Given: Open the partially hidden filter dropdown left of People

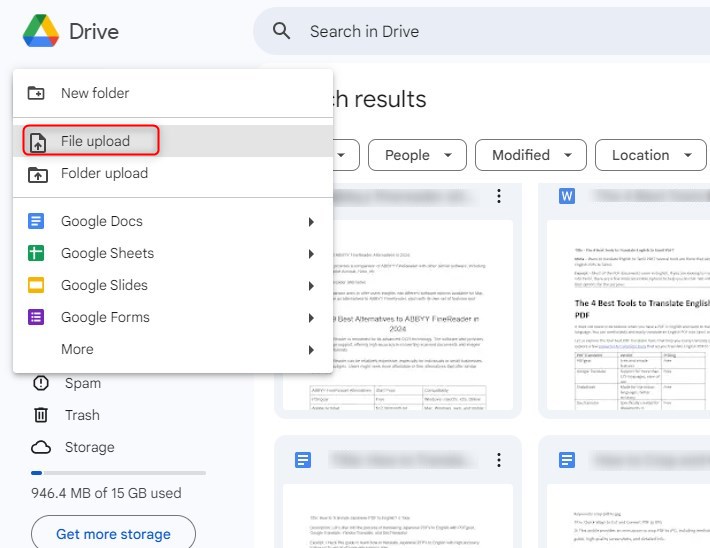Looking at the screenshot, I should coord(346,155).
